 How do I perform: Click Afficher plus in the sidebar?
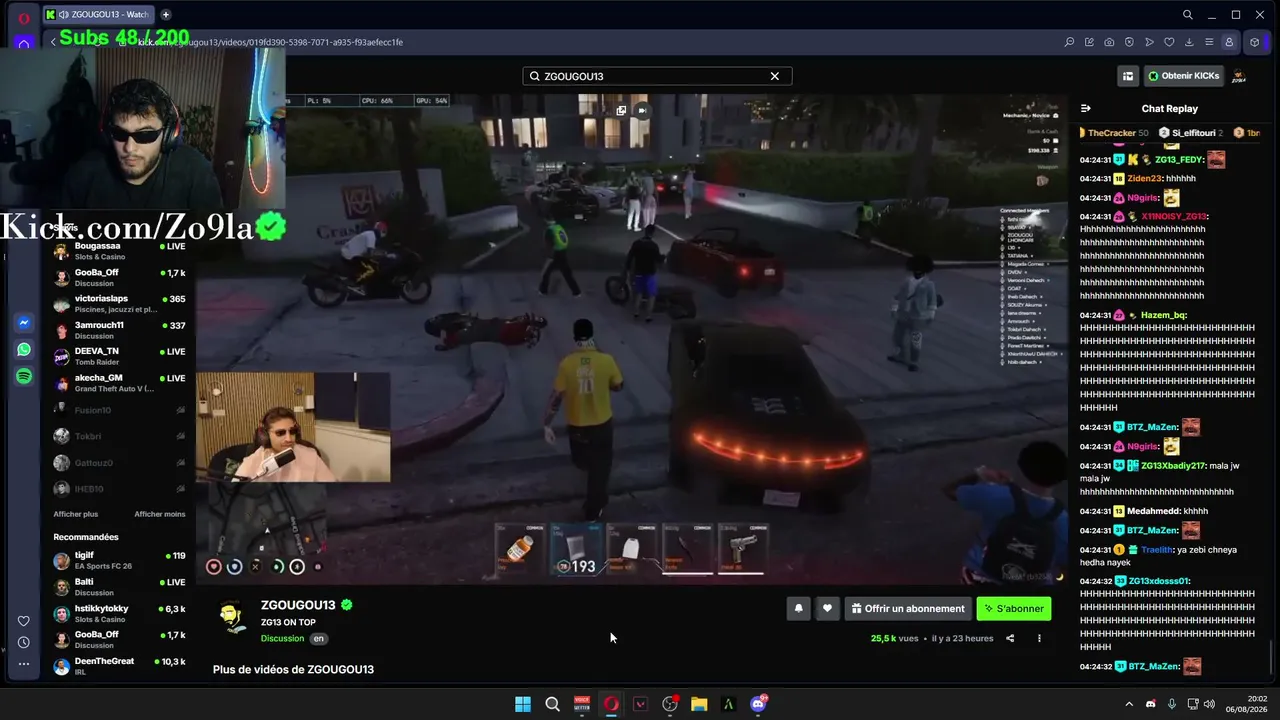[x=76, y=514]
